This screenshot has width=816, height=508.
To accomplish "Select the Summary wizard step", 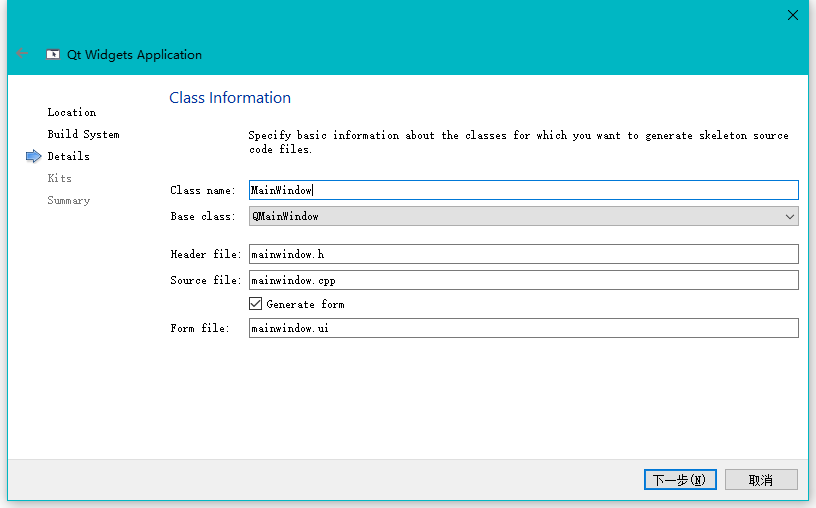I will pyautogui.click(x=69, y=200).
